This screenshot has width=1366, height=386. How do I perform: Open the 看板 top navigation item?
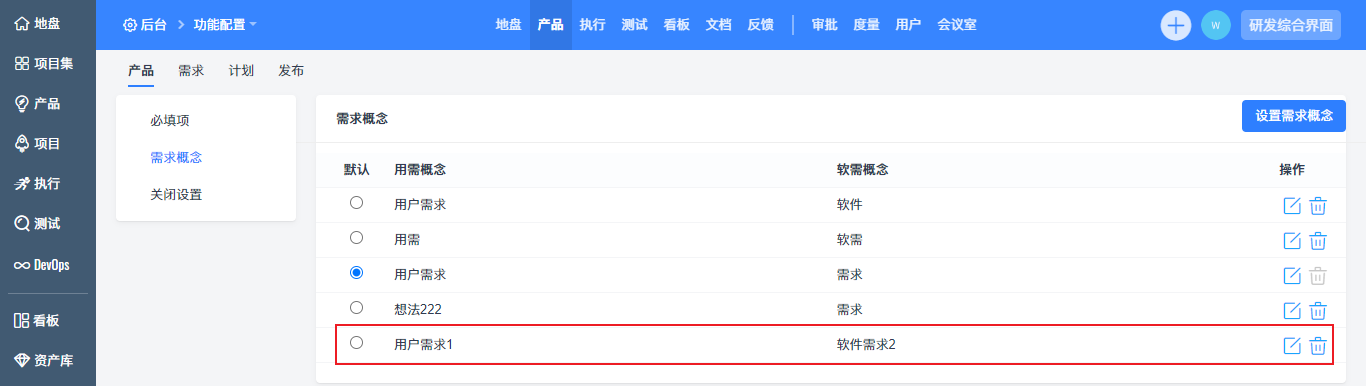pos(676,25)
